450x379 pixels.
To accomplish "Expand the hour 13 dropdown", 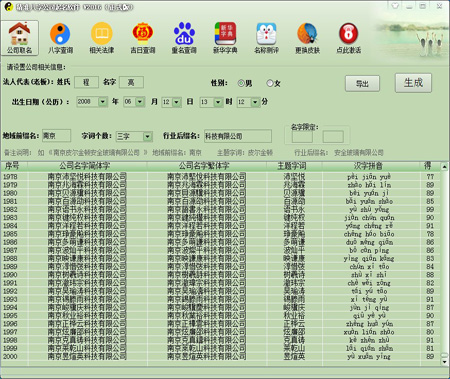I will point(218,102).
